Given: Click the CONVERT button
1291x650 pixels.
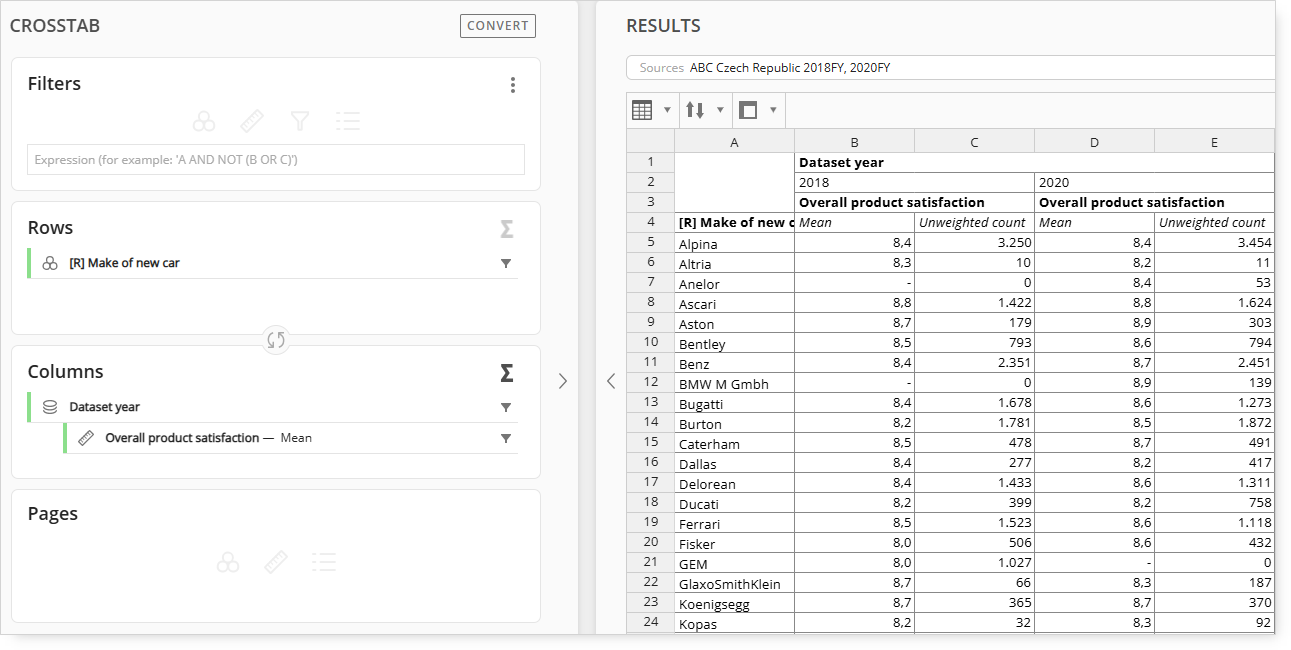Looking at the screenshot, I should pyautogui.click(x=498, y=26).
